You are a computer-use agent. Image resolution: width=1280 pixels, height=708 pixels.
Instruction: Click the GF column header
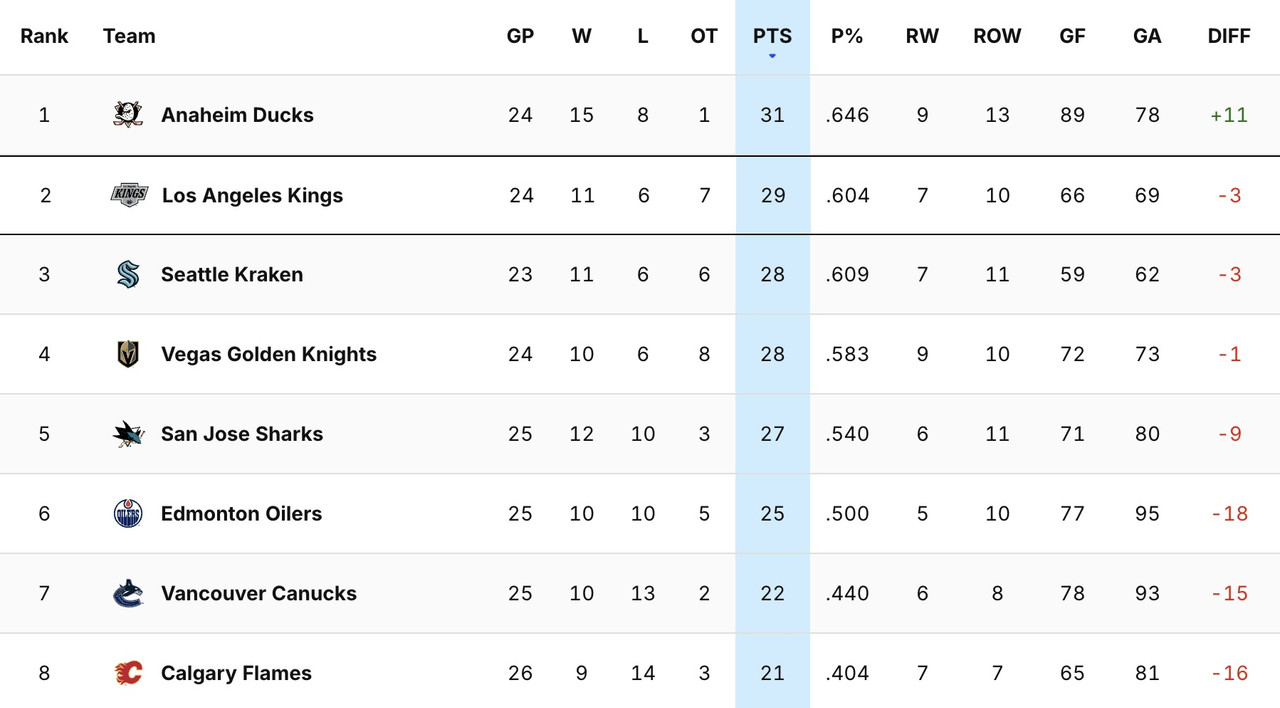1072,36
